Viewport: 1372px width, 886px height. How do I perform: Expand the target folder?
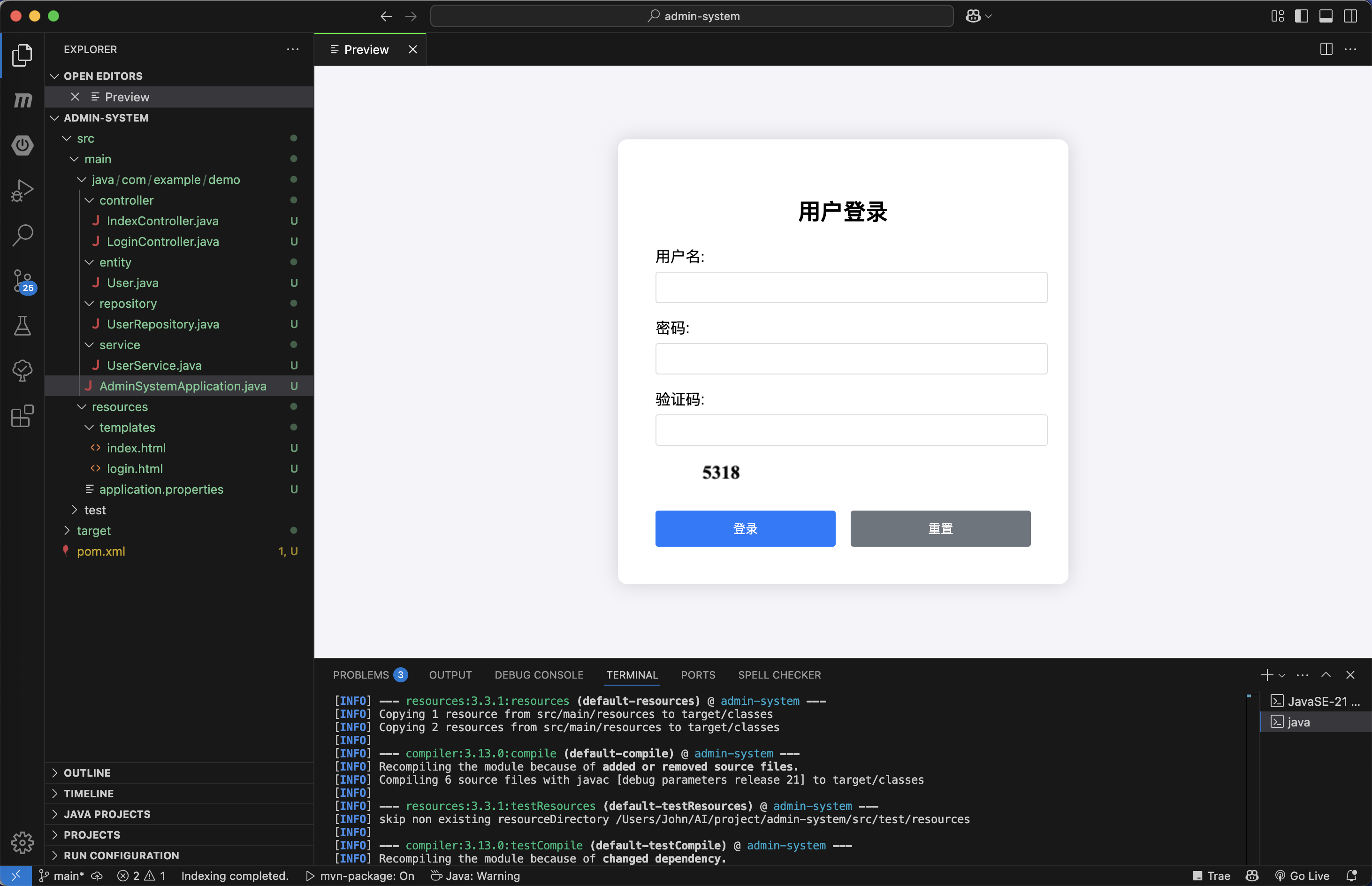tap(93, 530)
